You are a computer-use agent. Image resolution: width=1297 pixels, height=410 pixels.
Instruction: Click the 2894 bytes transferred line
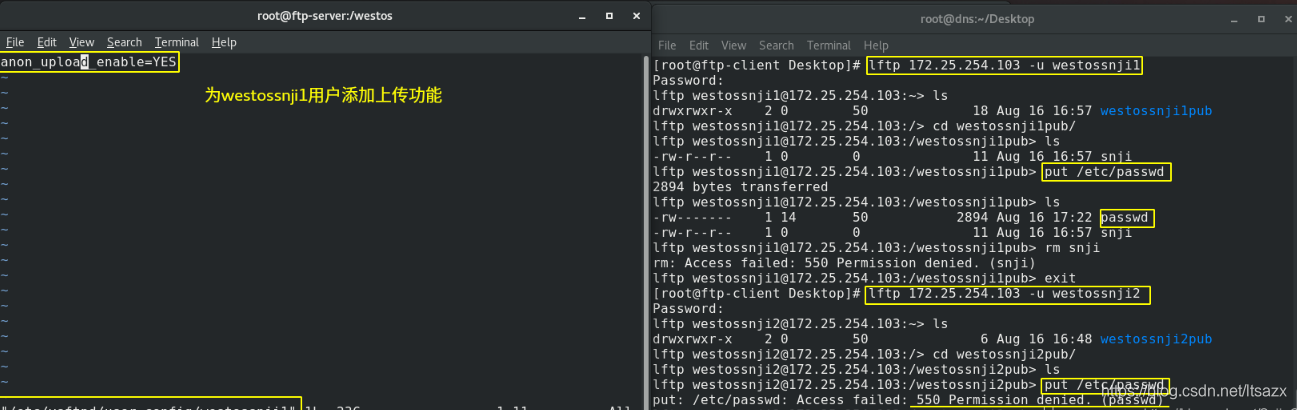[740, 187]
